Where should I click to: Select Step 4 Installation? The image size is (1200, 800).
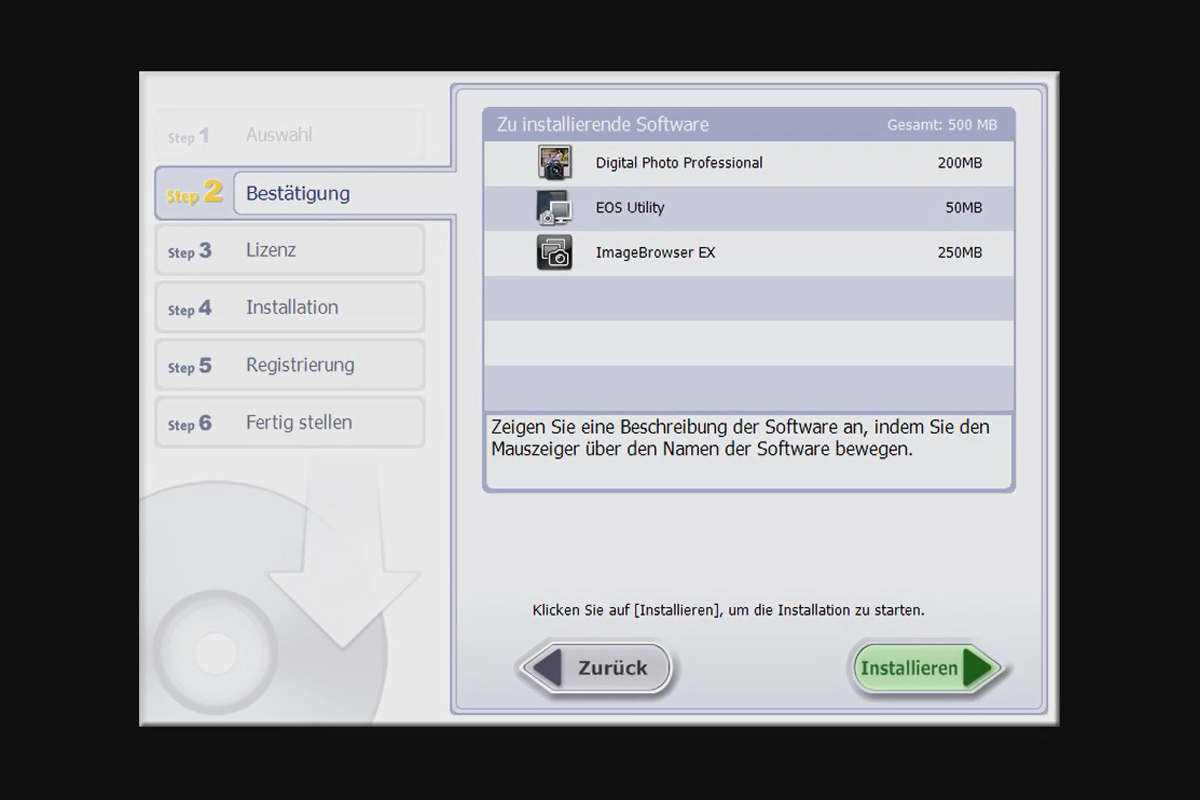[x=290, y=308]
